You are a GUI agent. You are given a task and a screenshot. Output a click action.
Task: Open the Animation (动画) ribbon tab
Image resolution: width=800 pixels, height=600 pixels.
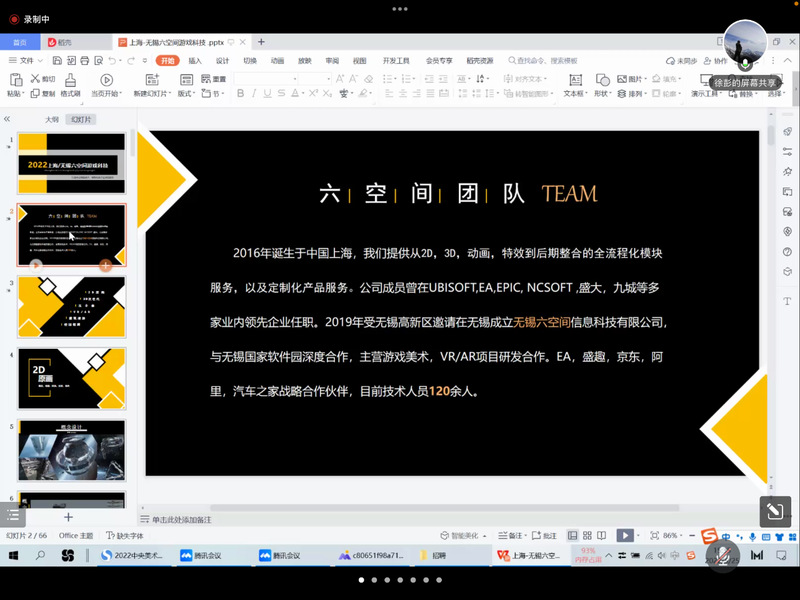coord(278,61)
